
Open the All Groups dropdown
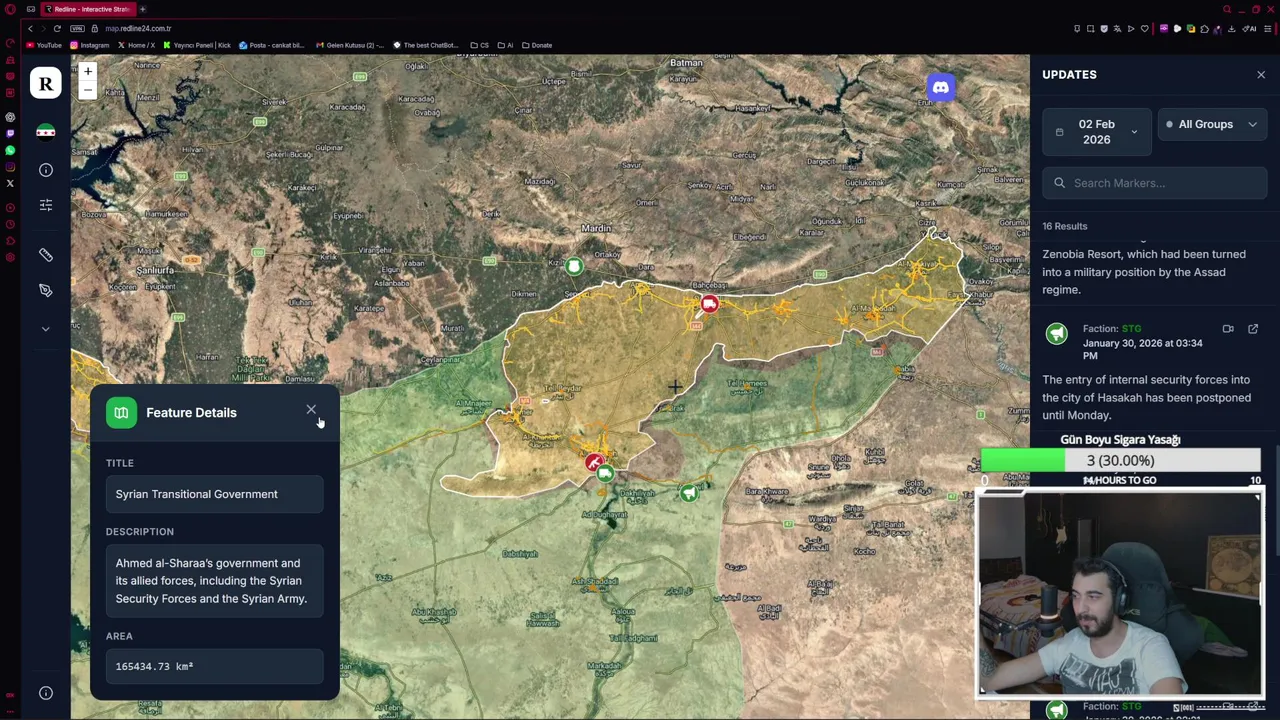click(x=1212, y=124)
